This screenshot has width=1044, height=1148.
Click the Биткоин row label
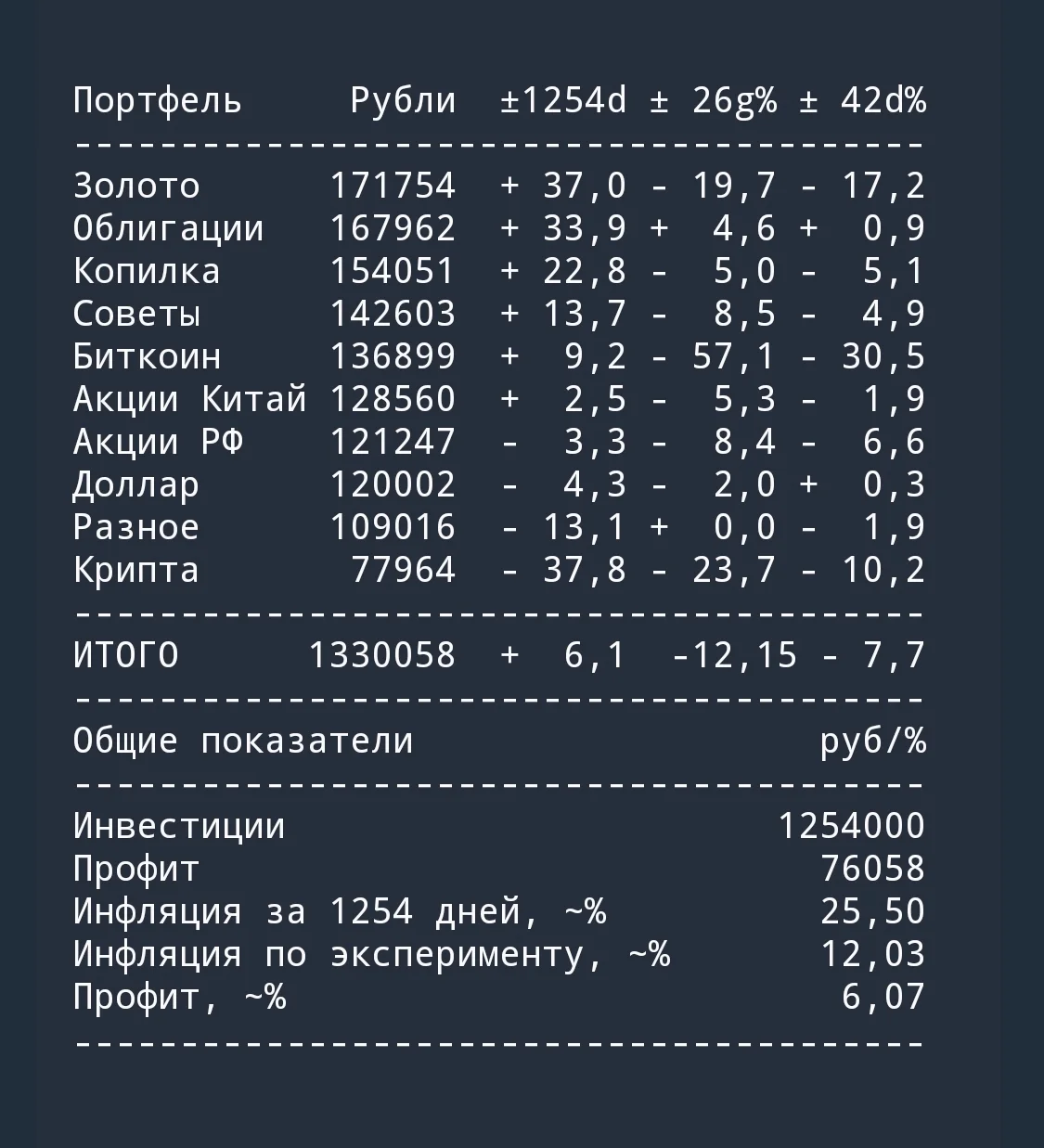[148, 356]
